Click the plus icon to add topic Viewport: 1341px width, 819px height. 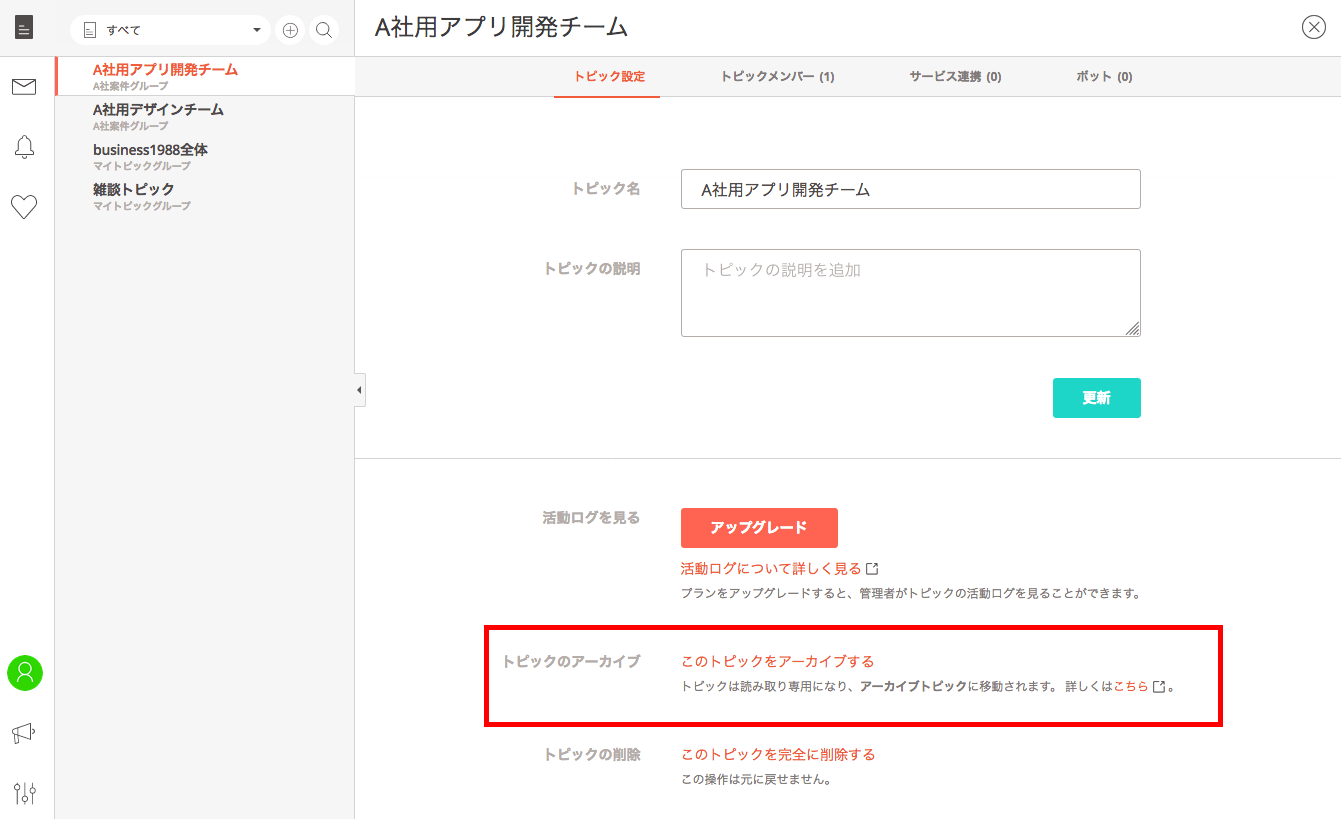[x=290, y=30]
